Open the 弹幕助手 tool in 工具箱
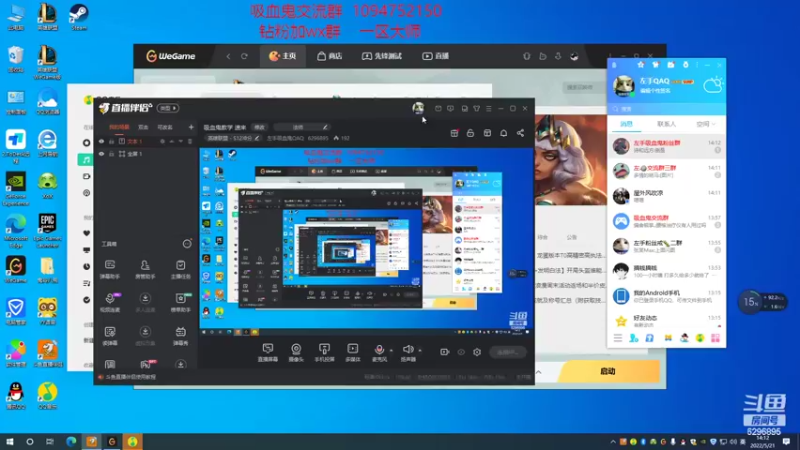This screenshot has width=800, height=450. (x=110, y=269)
